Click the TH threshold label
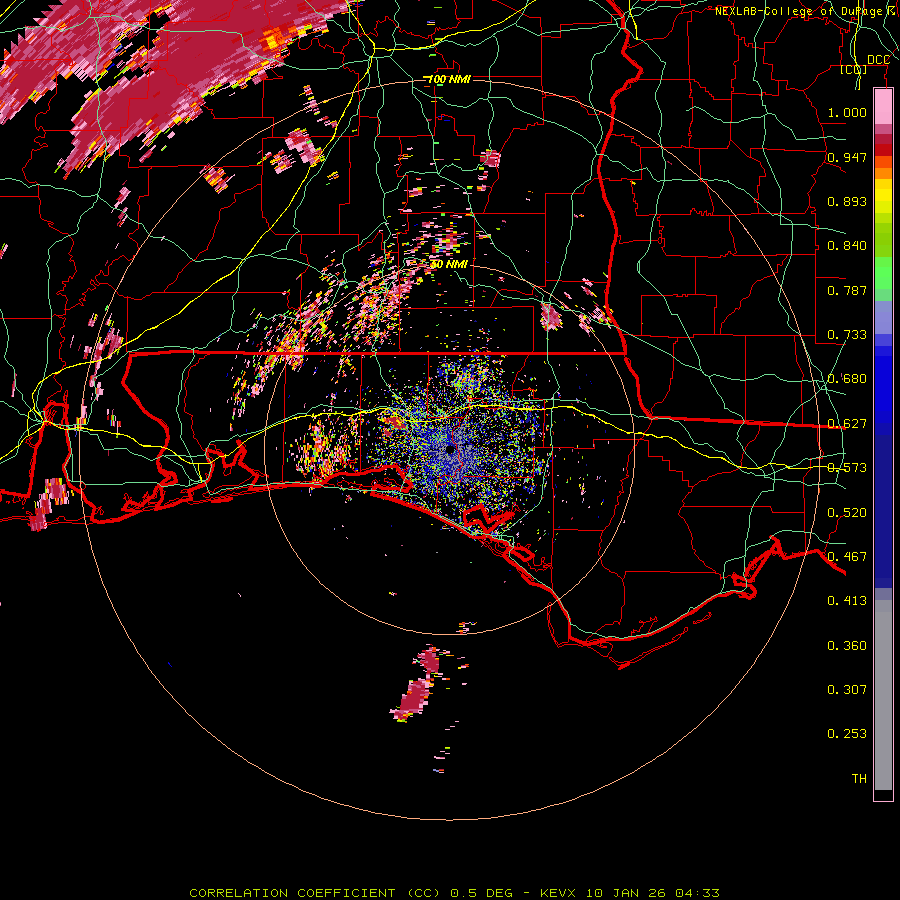 point(859,779)
